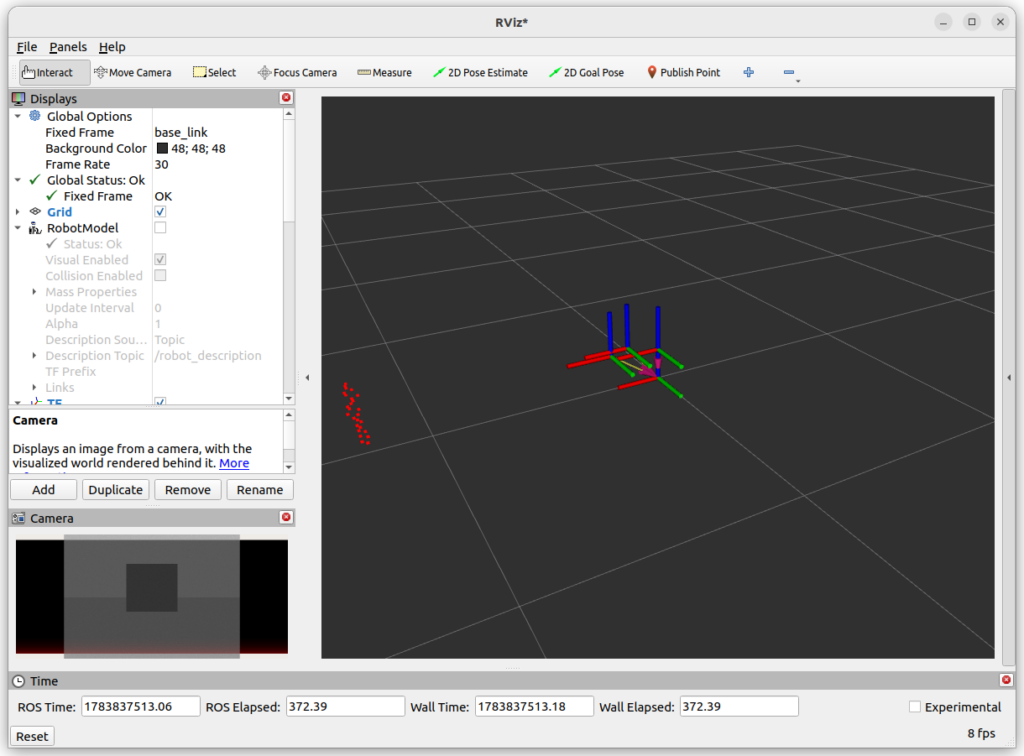Click the Displays tree scroll down arrow

tap(289, 398)
